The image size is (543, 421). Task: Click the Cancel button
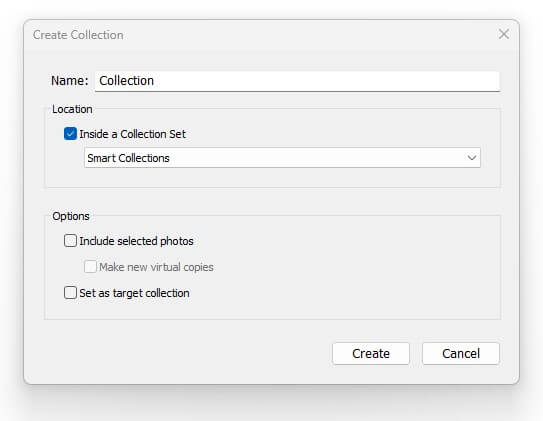(461, 353)
